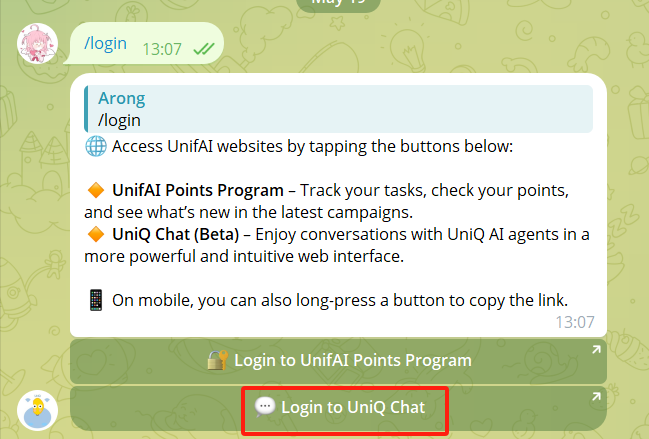Screen dimensions: 649x439
Task: Click external-link arrow on Login to UniQ Chat button
Action: [596, 397]
